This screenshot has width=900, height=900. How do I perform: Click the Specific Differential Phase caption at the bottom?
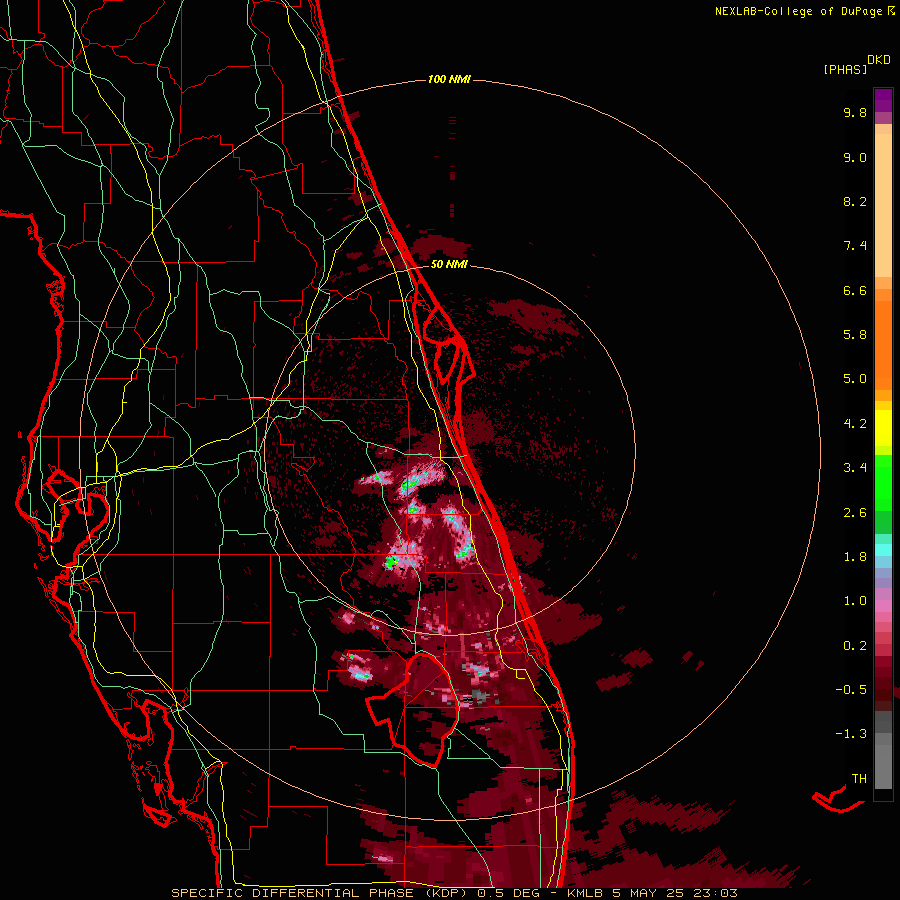(454, 893)
